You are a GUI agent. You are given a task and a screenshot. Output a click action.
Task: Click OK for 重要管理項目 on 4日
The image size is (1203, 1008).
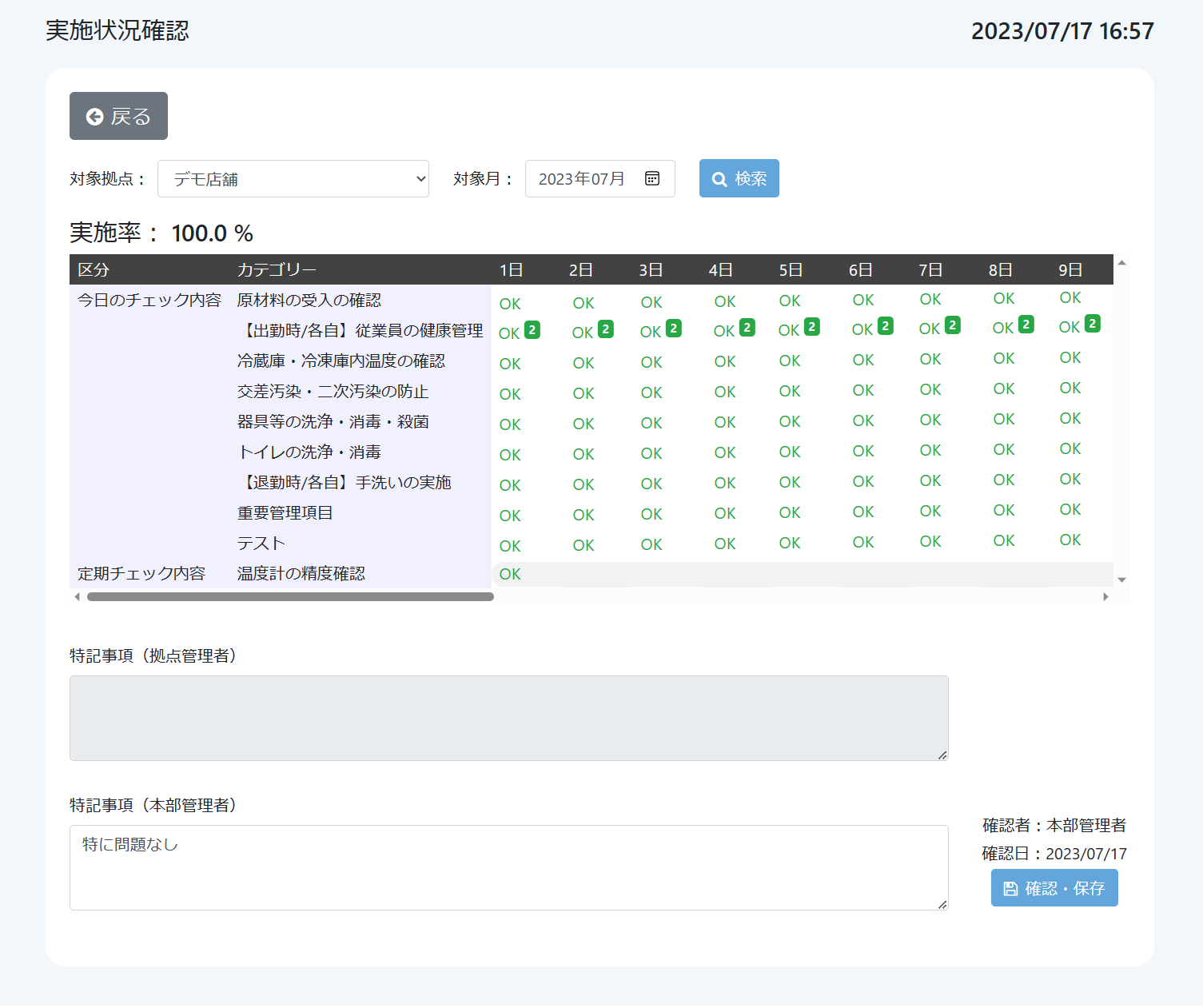point(725,513)
